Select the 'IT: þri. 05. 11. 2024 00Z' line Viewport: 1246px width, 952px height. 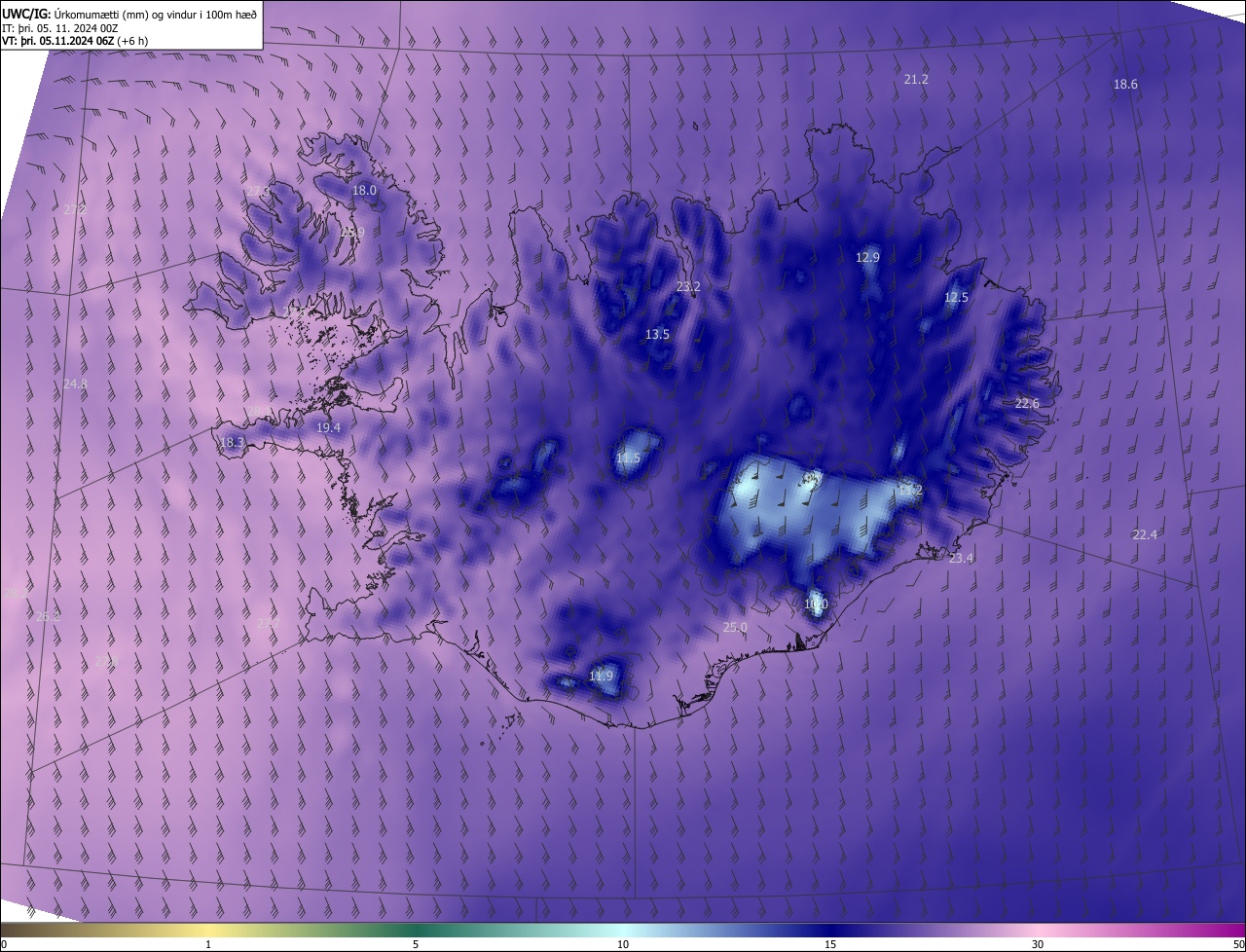pyautogui.click(x=60, y=27)
